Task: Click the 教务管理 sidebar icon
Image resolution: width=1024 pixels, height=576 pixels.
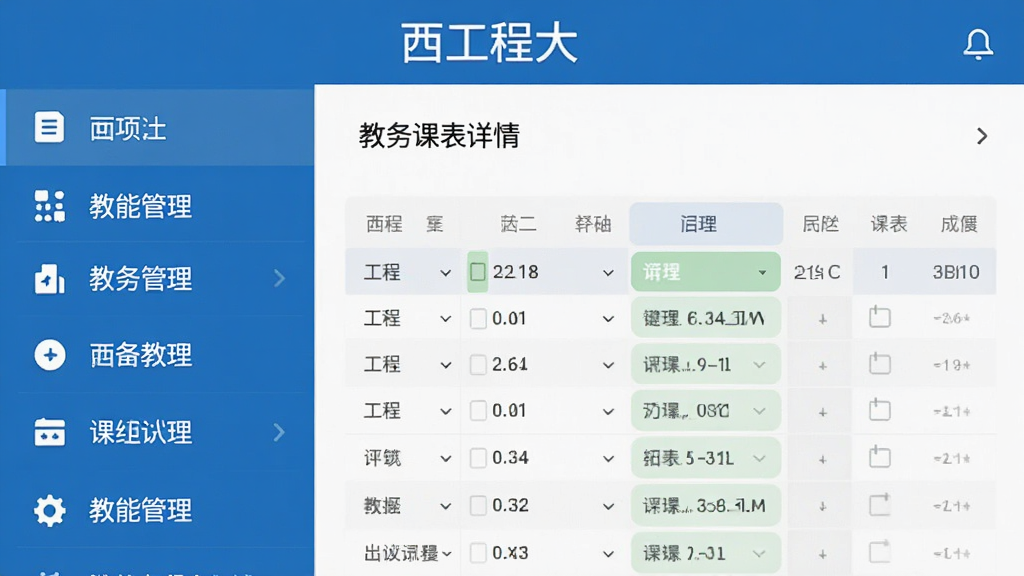Action: [x=50, y=279]
